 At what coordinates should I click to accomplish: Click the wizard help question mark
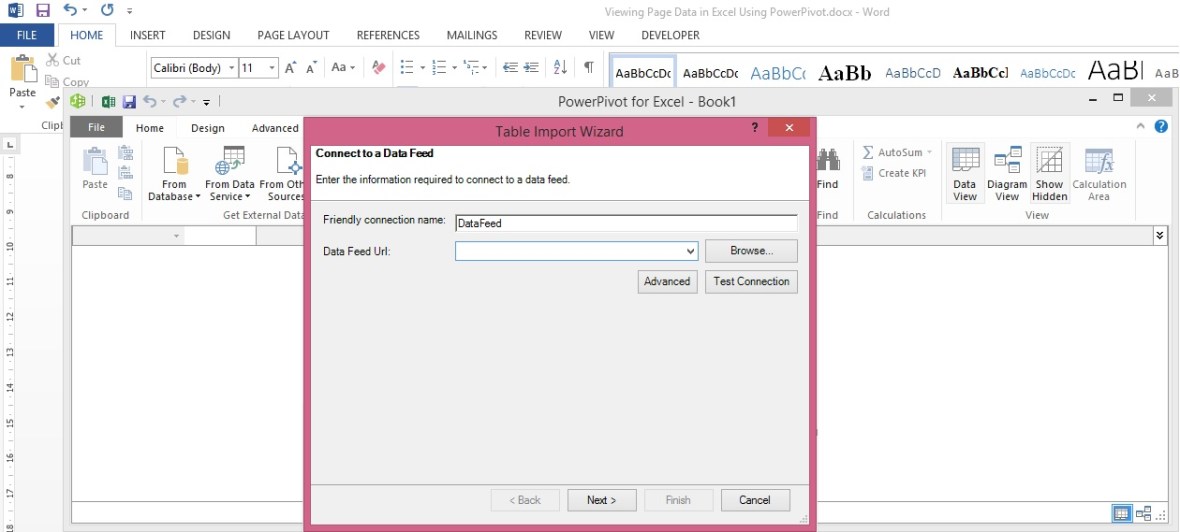[756, 127]
